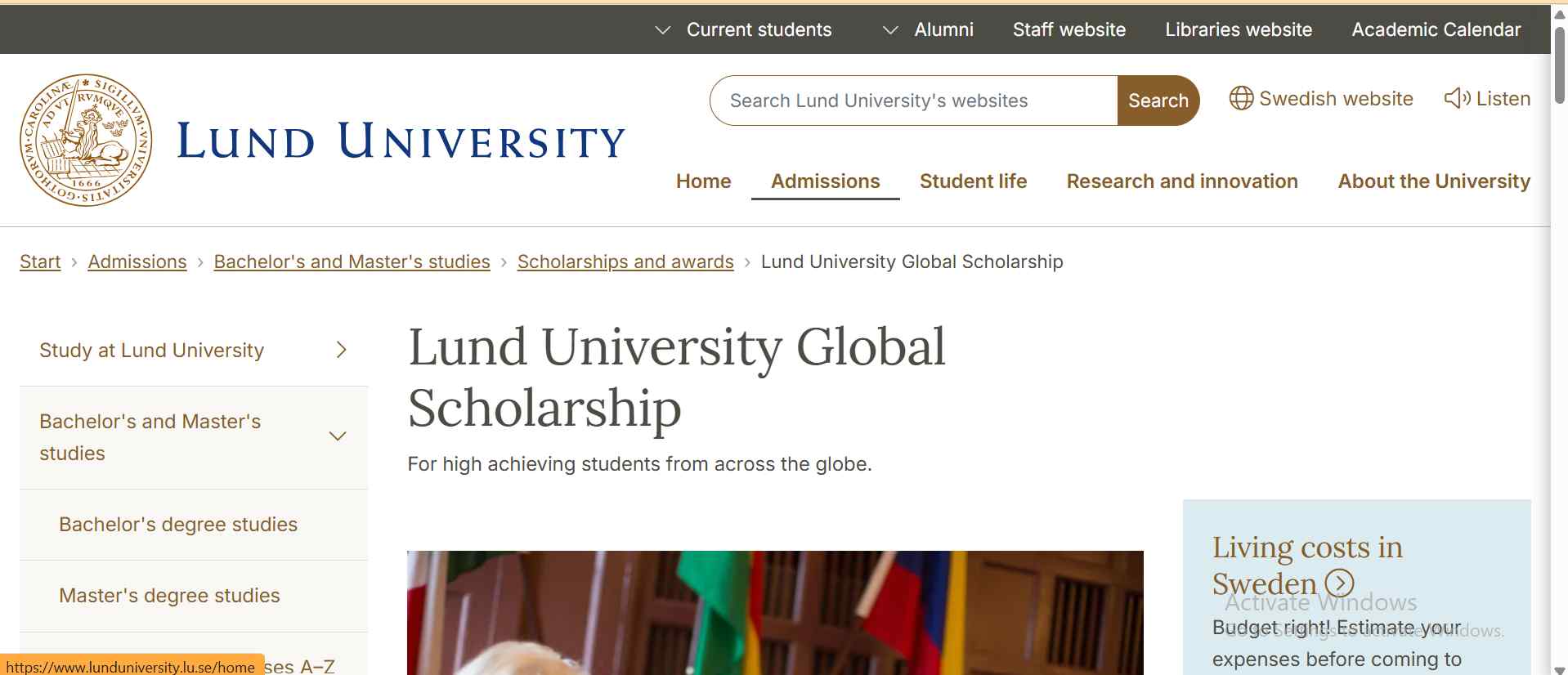This screenshot has width=1568, height=675.
Task: Follow the Staff website link
Action: pyautogui.click(x=1068, y=29)
